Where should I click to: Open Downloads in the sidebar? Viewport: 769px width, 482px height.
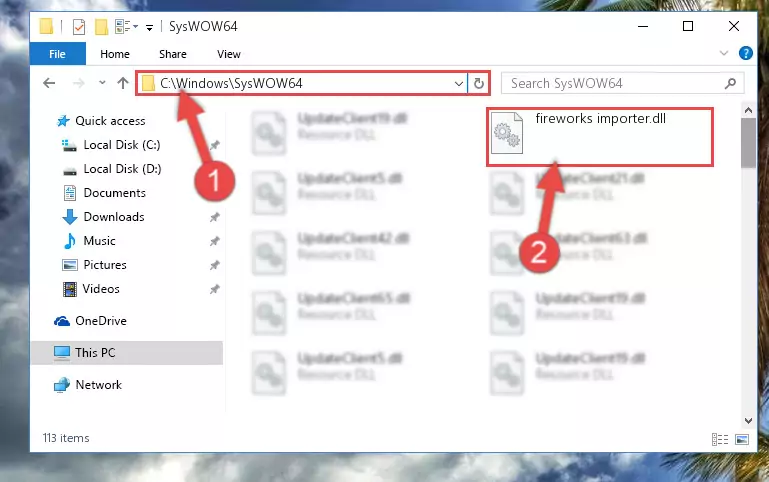click(114, 217)
